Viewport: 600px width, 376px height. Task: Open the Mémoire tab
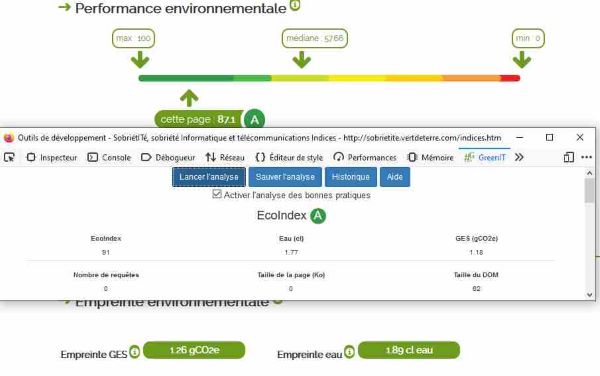point(430,158)
